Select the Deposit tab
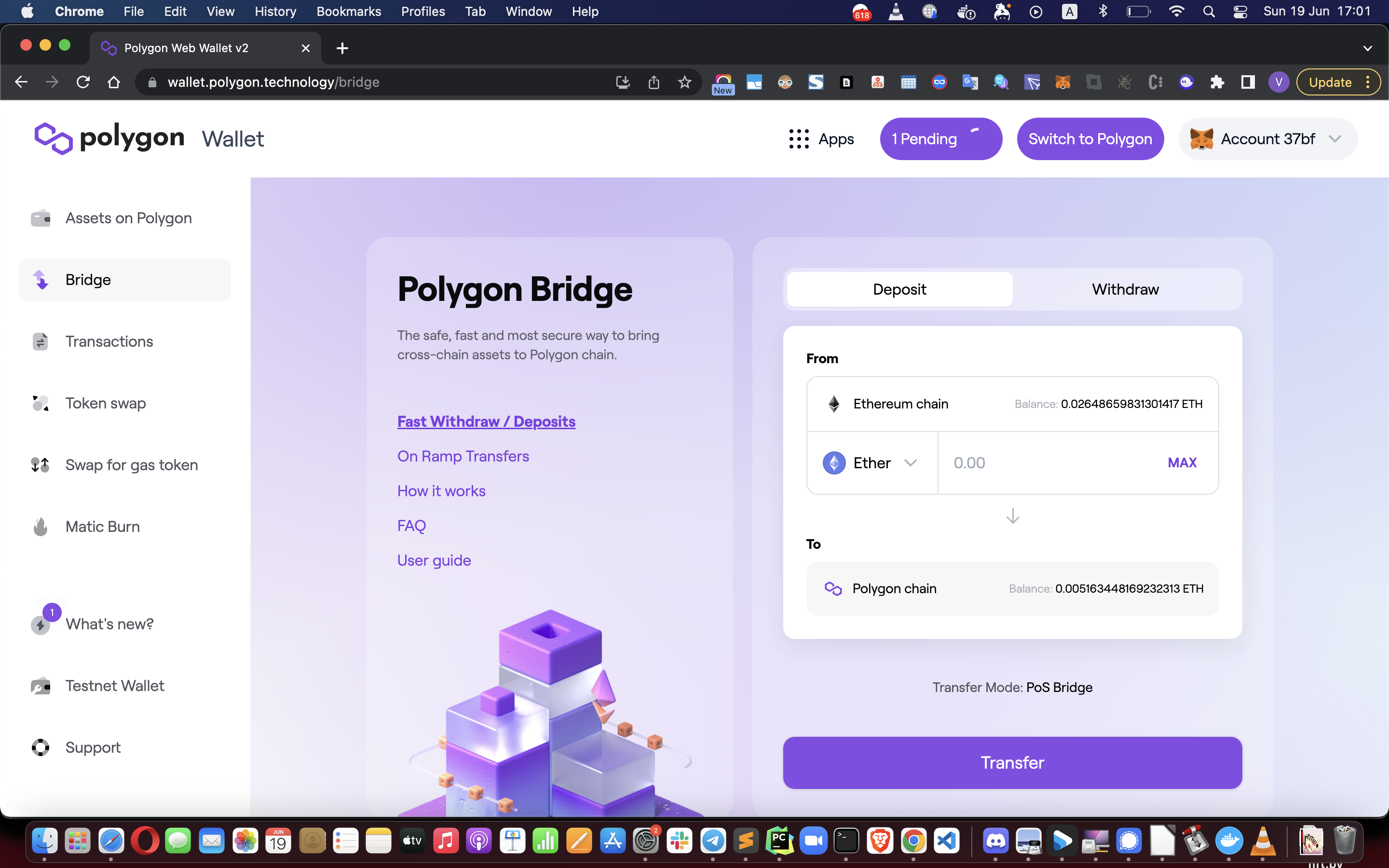1389x868 pixels. tap(899, 289)
